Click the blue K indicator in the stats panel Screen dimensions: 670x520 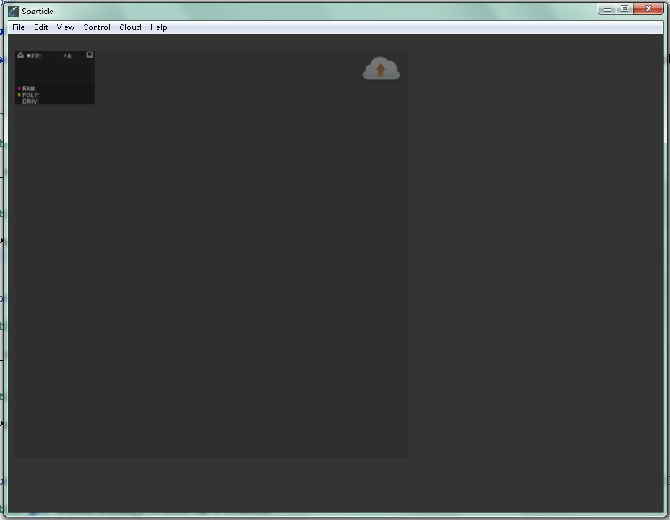pyautogui.click(x=68, y=56)
